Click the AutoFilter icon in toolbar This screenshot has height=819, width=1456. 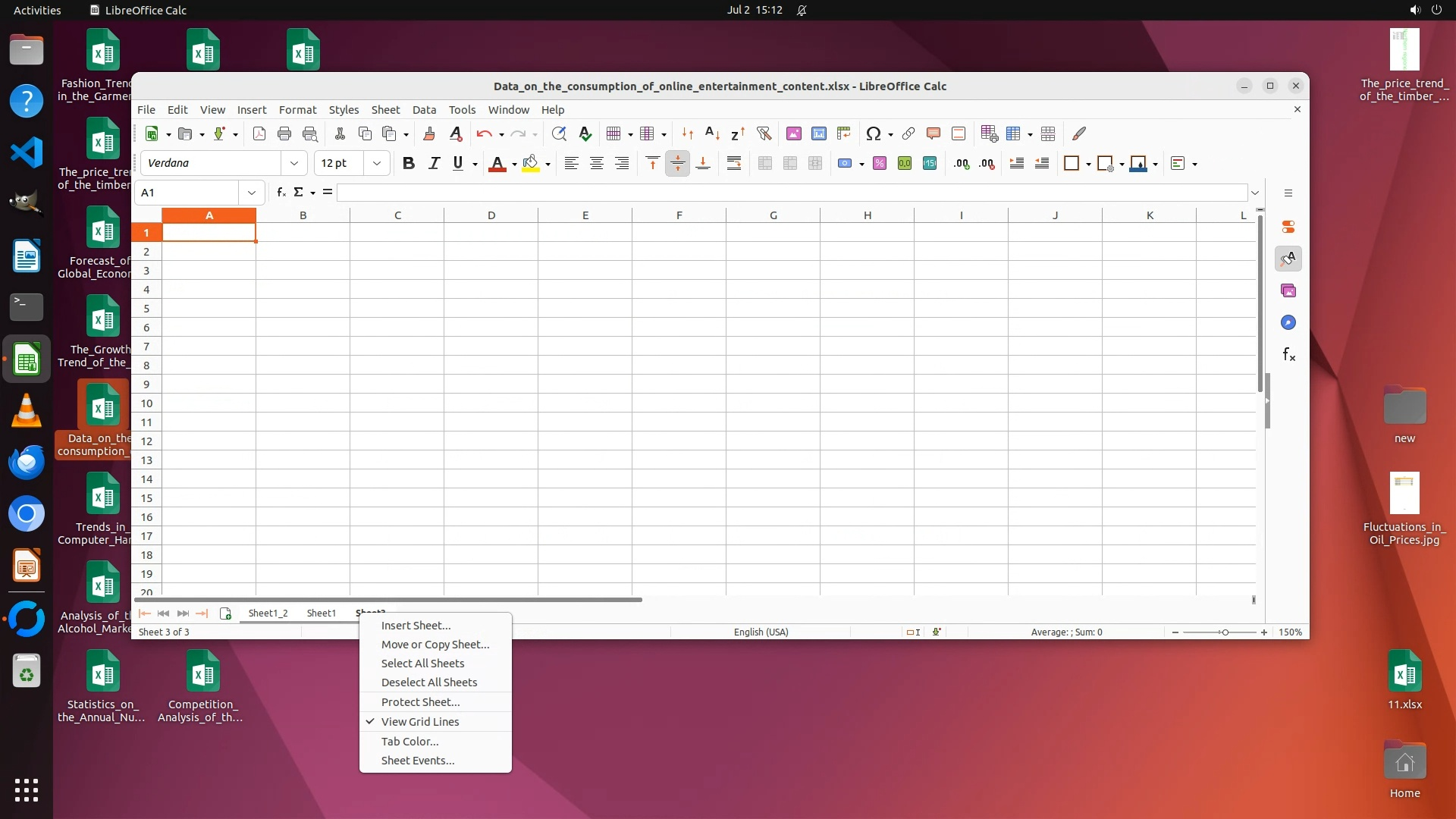764,134
